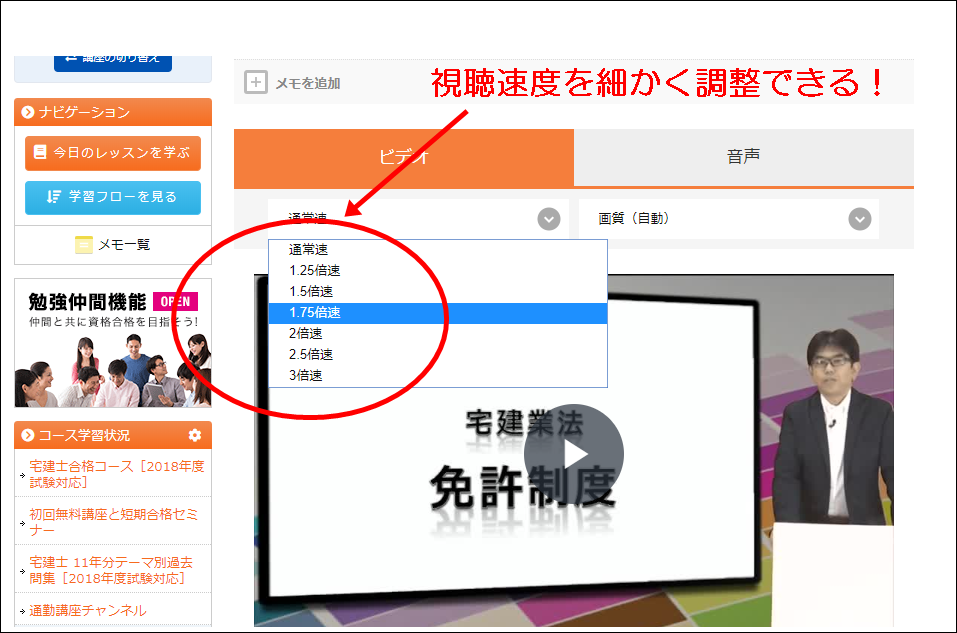Select 3倍速 playback speed
Viewport: 957px width, 633px height.
[x=438, y=375]
